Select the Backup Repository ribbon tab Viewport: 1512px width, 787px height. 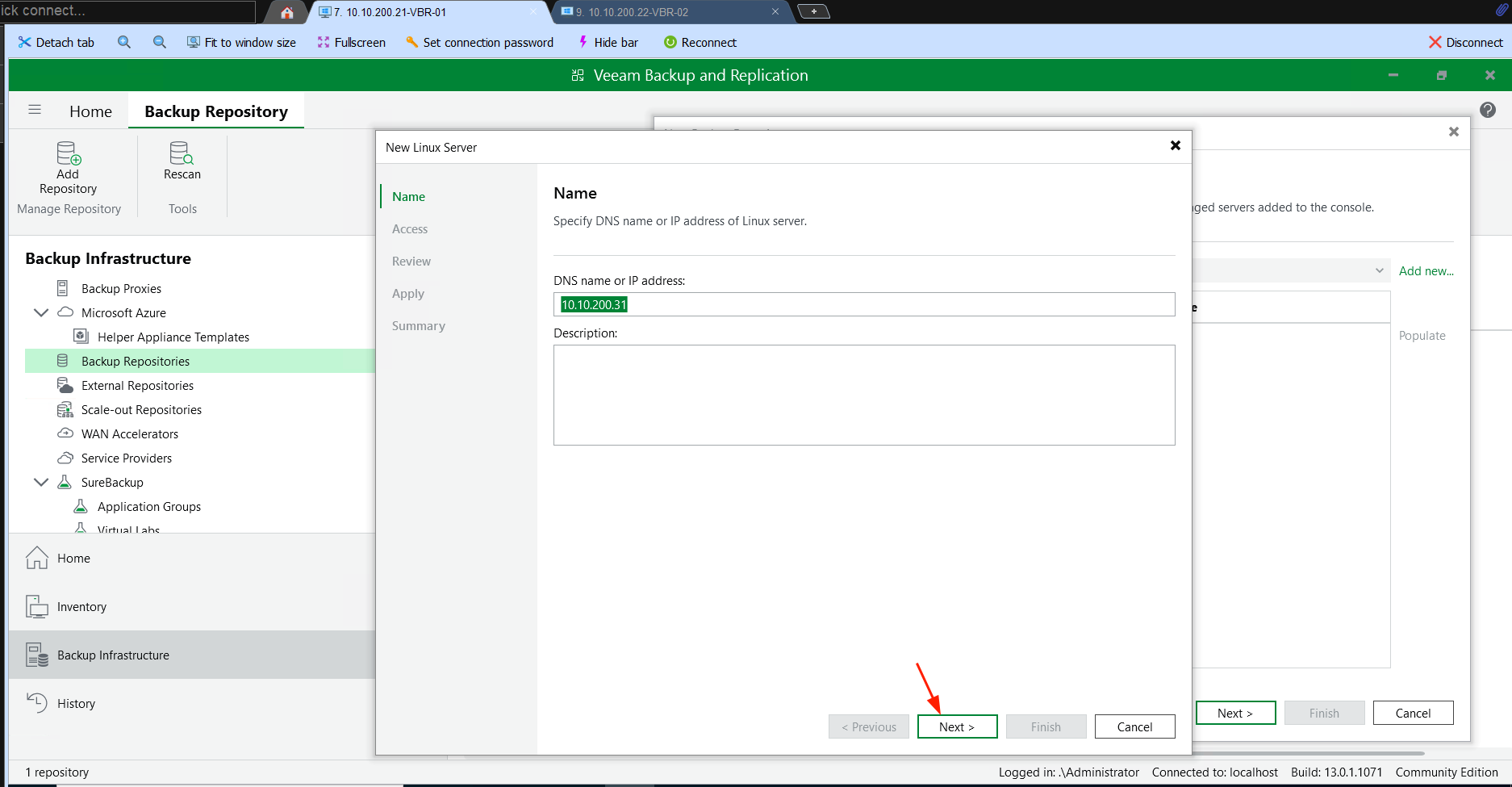click(216, 111)
